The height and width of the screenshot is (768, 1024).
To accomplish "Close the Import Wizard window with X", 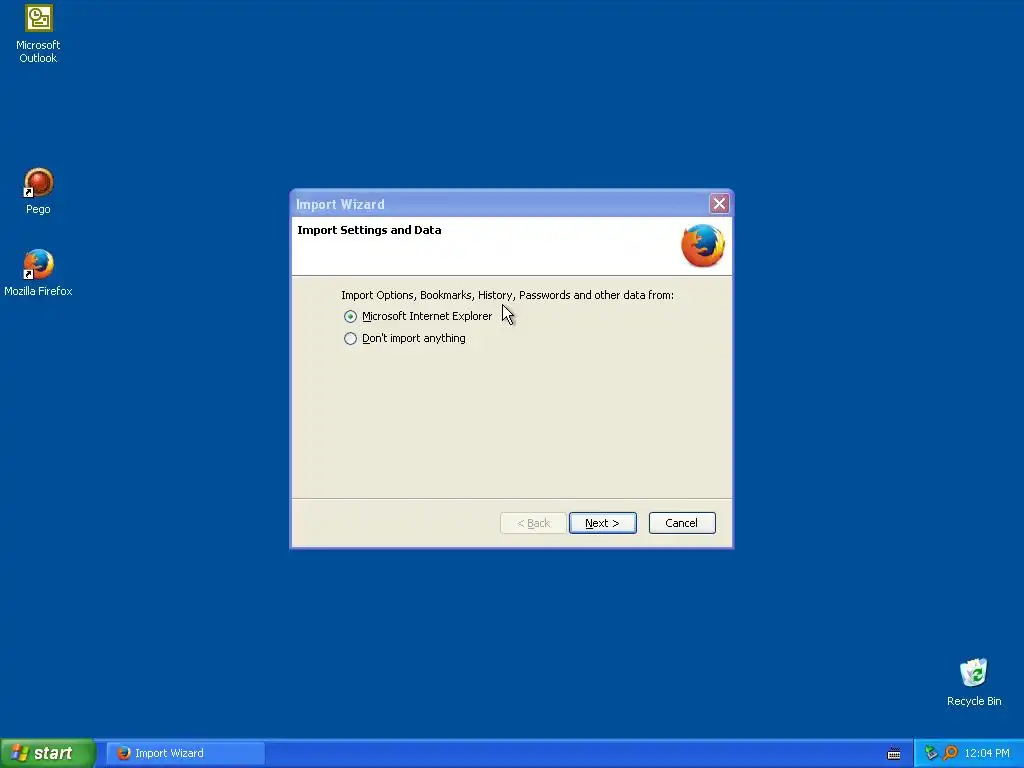I will point(719,204).
